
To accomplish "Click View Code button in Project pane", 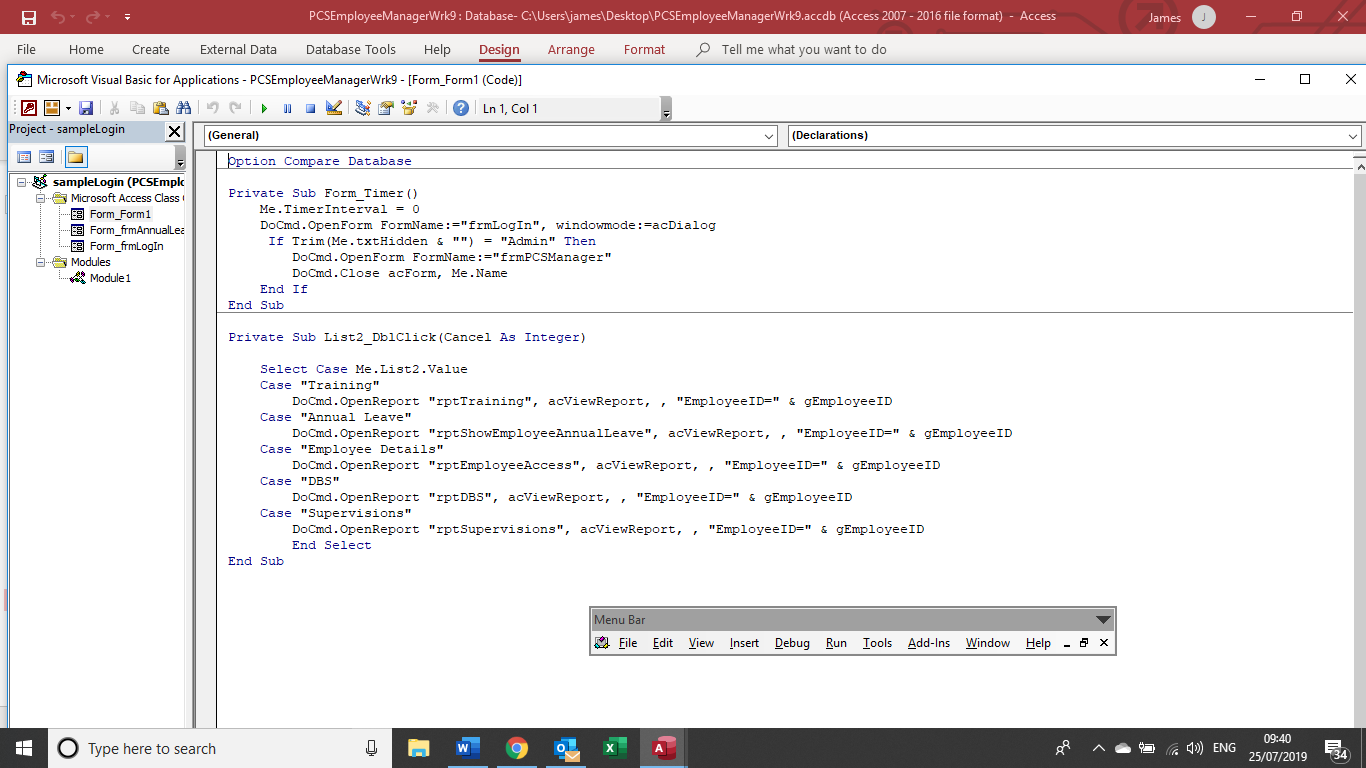I will coord(24,157).
